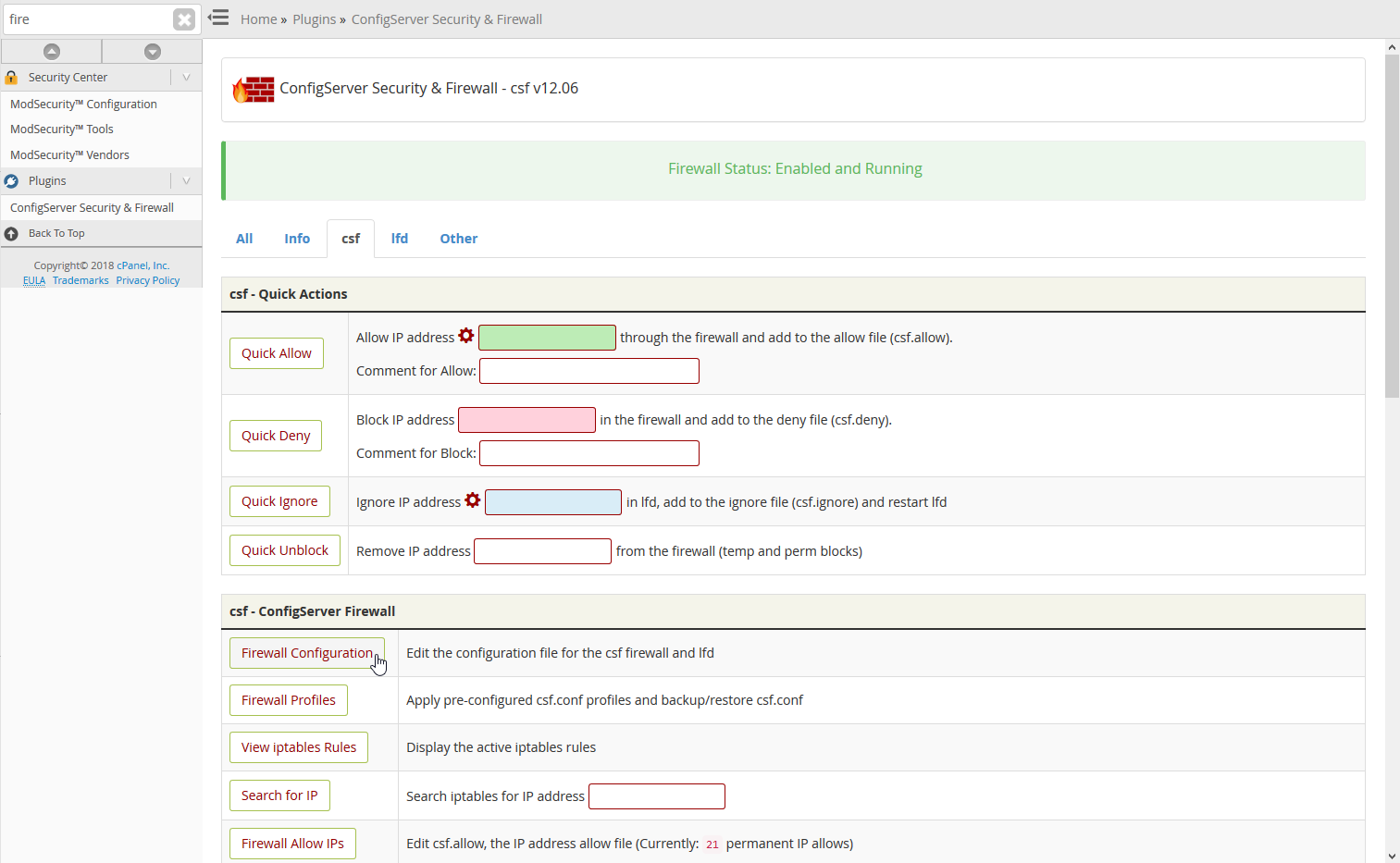Click the View iptables Rules button
Image resolution: width=1400 pixels, height=863 pixels.
(298, 747)
